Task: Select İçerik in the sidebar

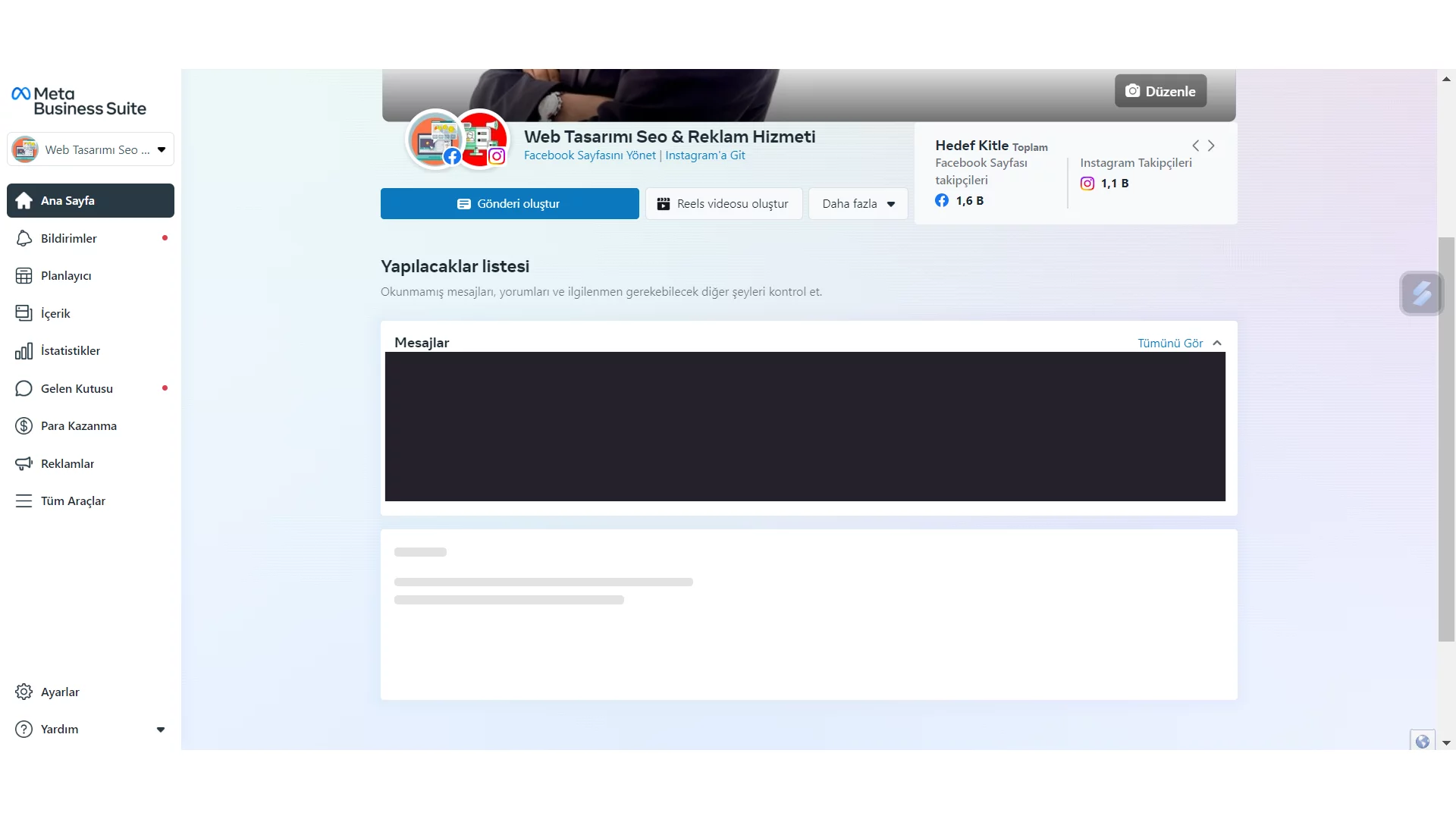Action: [55, 313]
